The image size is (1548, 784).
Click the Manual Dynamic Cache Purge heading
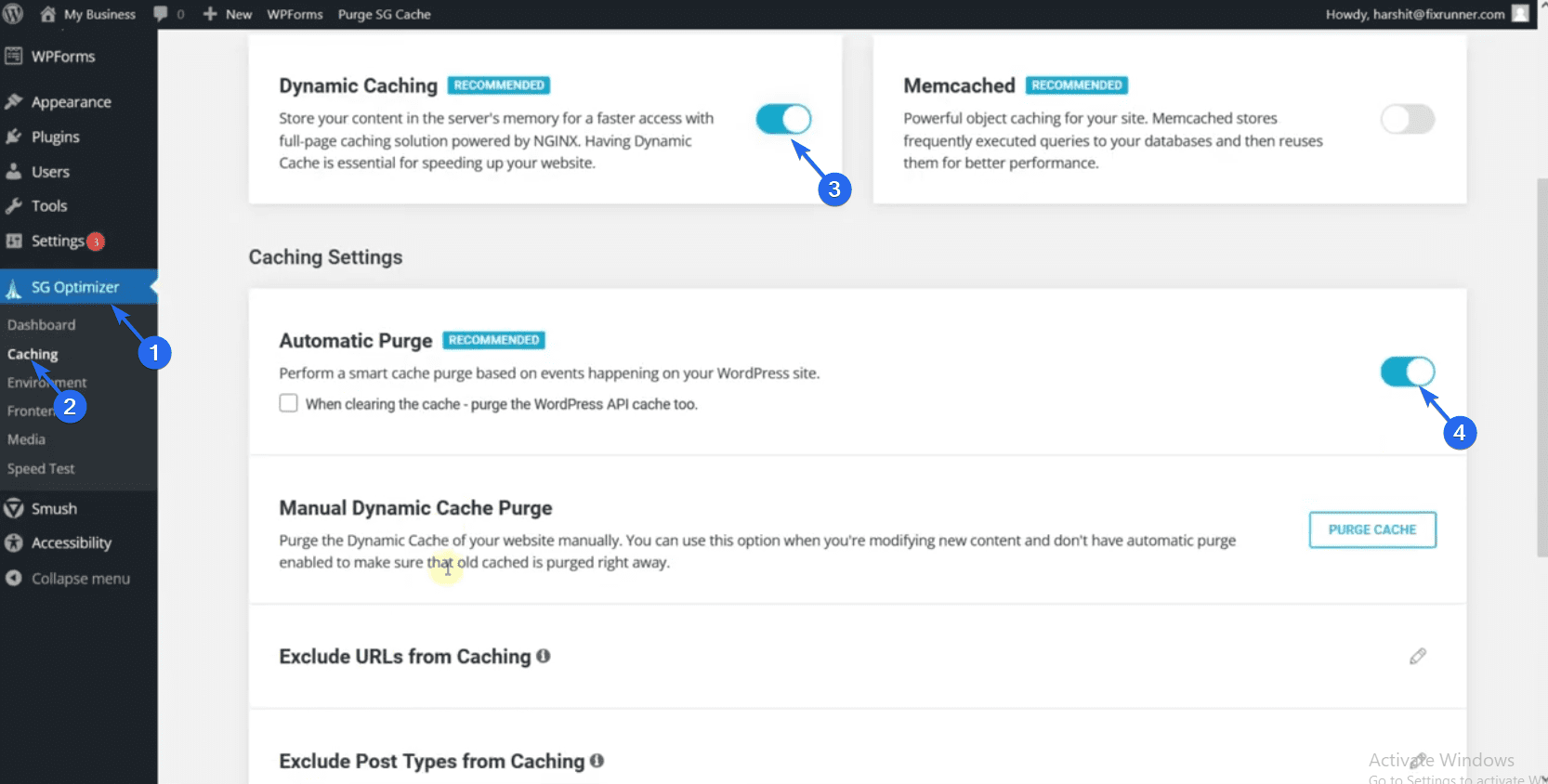pyautogui.click(x=415, y=508)
